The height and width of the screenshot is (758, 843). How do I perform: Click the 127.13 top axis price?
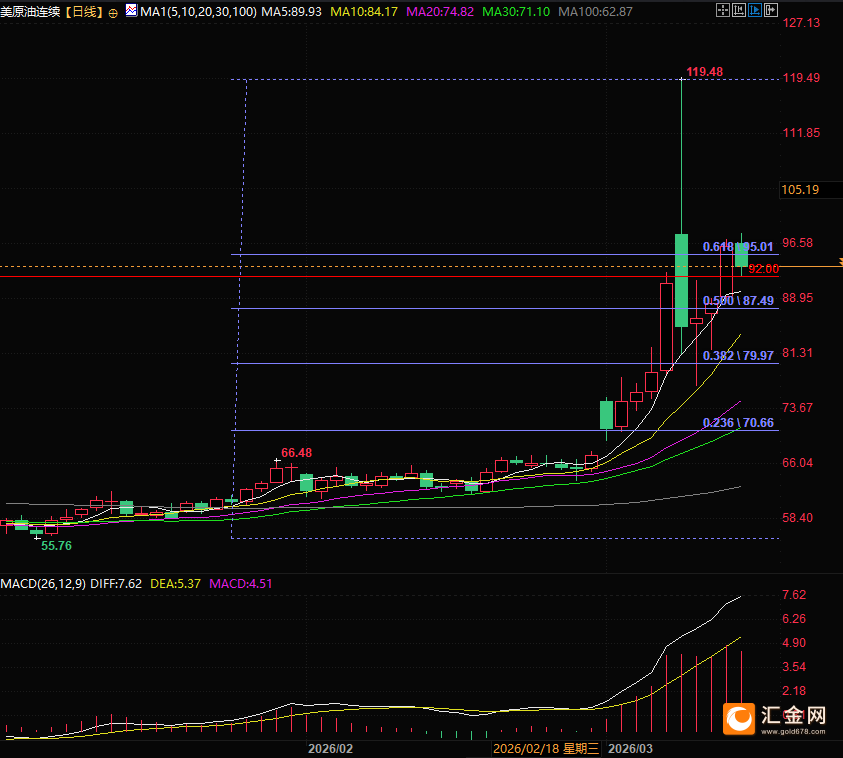click(801, 23)
